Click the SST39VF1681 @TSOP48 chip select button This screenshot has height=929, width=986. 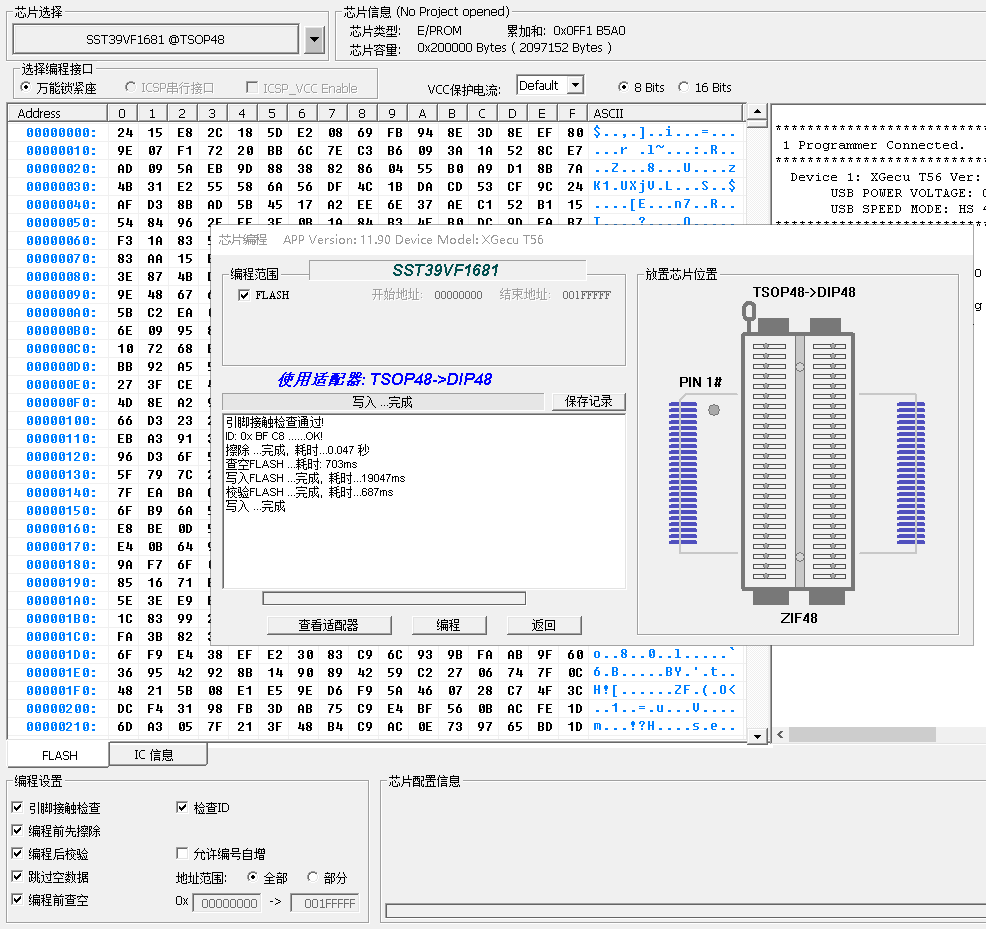pos(156,40)
